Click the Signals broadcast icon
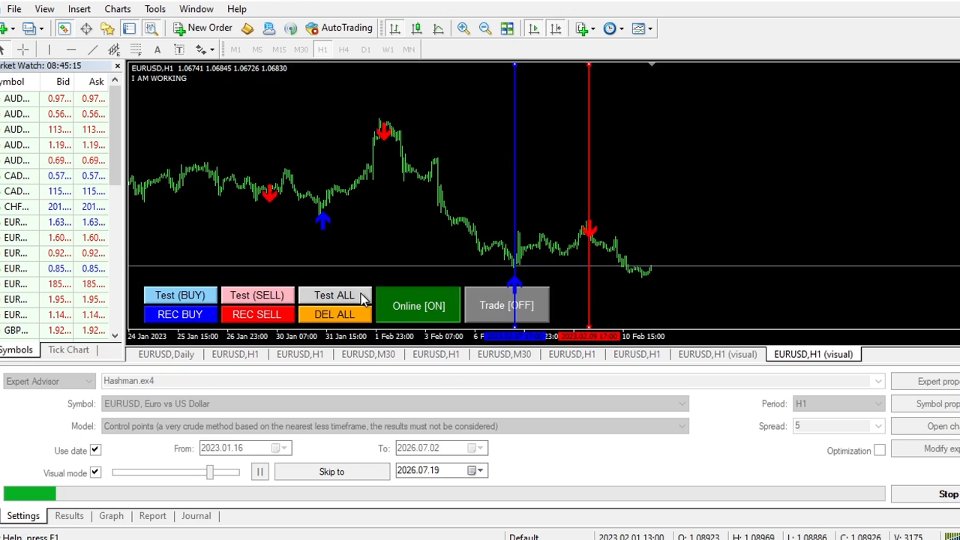Viewport: 960px width, 540px height. 291,28
